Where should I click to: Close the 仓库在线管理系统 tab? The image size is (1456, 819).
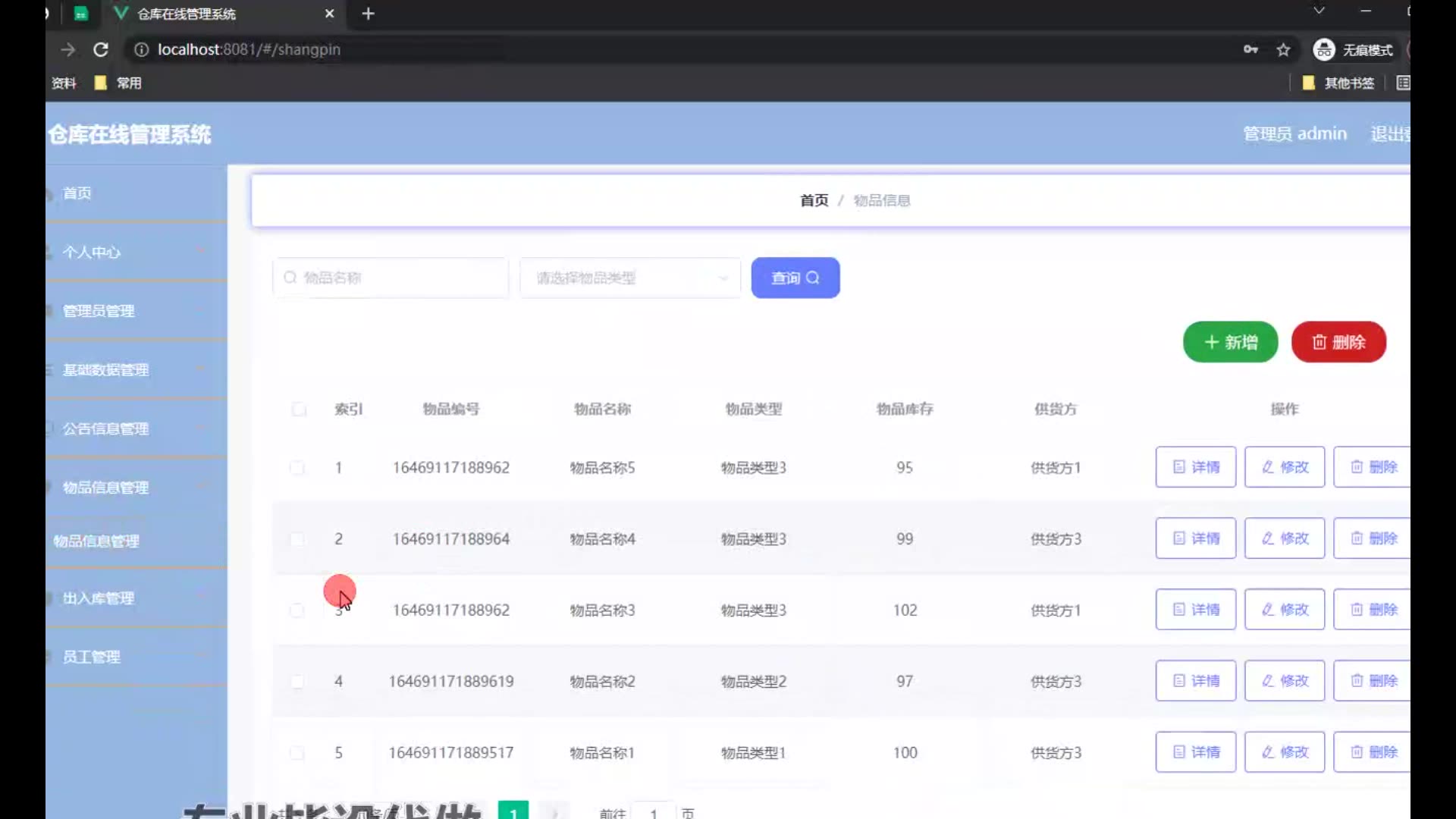(x=329, y=14)
